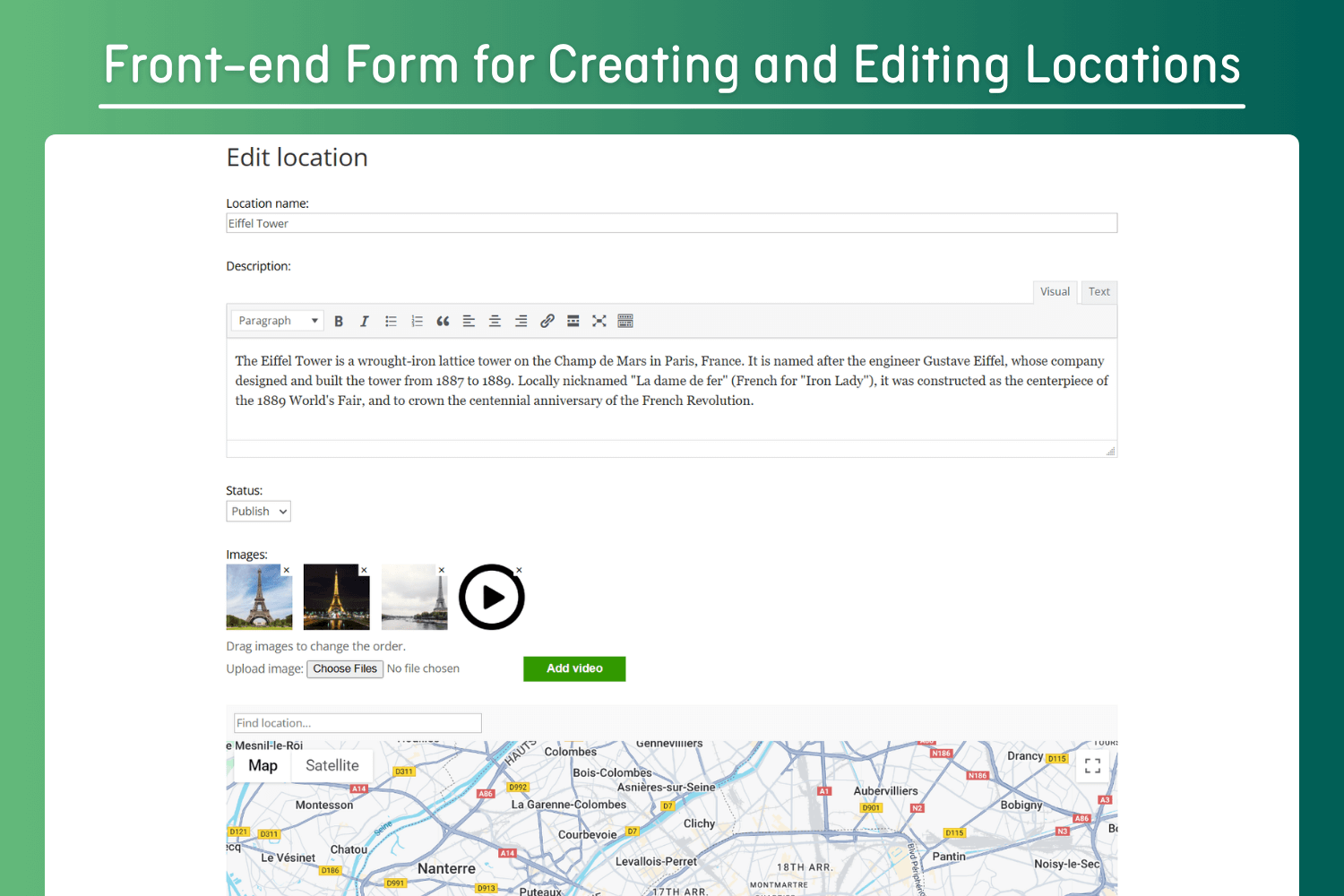
Task: Toggle italic formatting in description editor
Action: click(365, 321)
